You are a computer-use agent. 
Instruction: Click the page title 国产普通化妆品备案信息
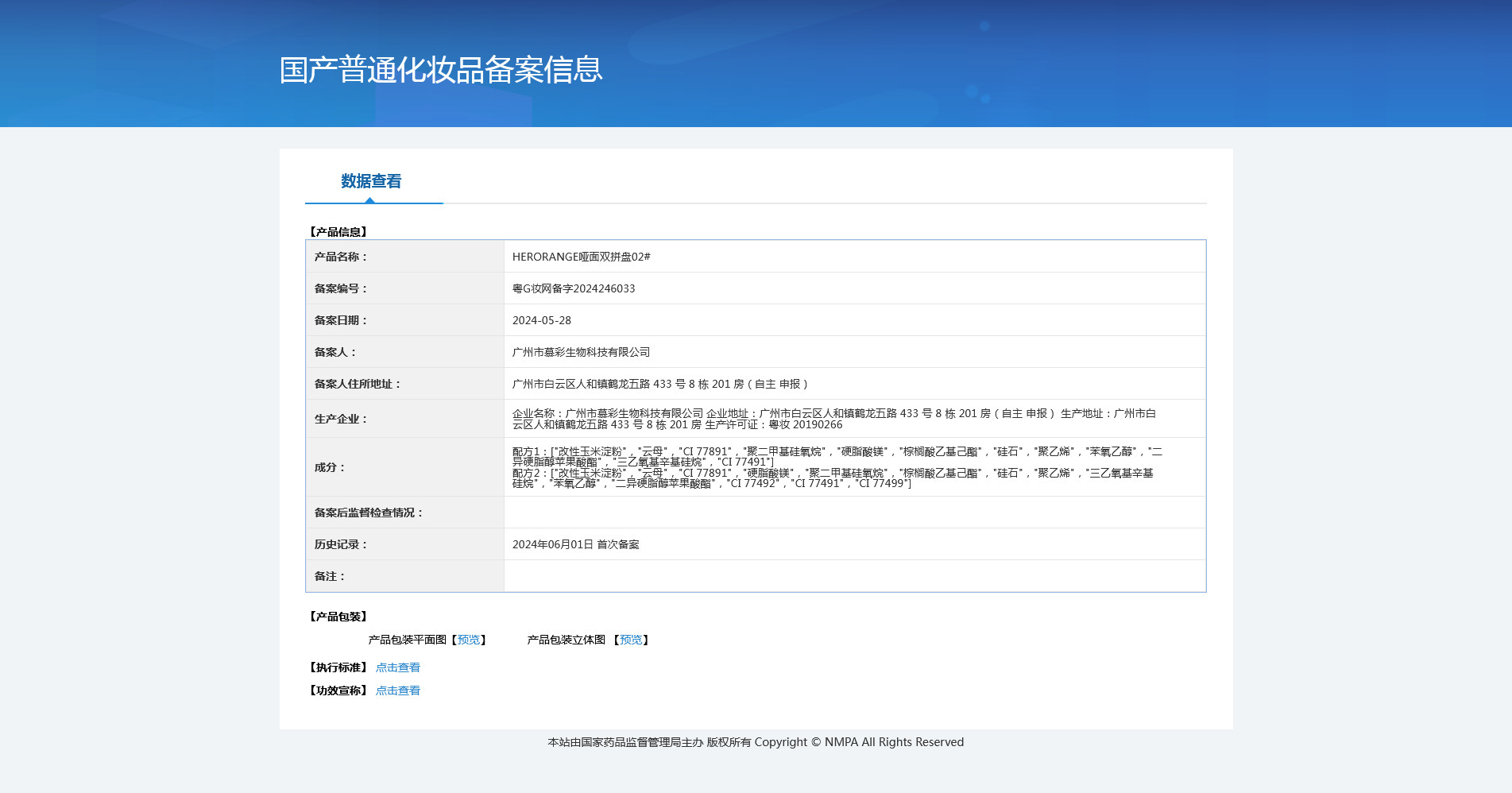coord(441,70)
